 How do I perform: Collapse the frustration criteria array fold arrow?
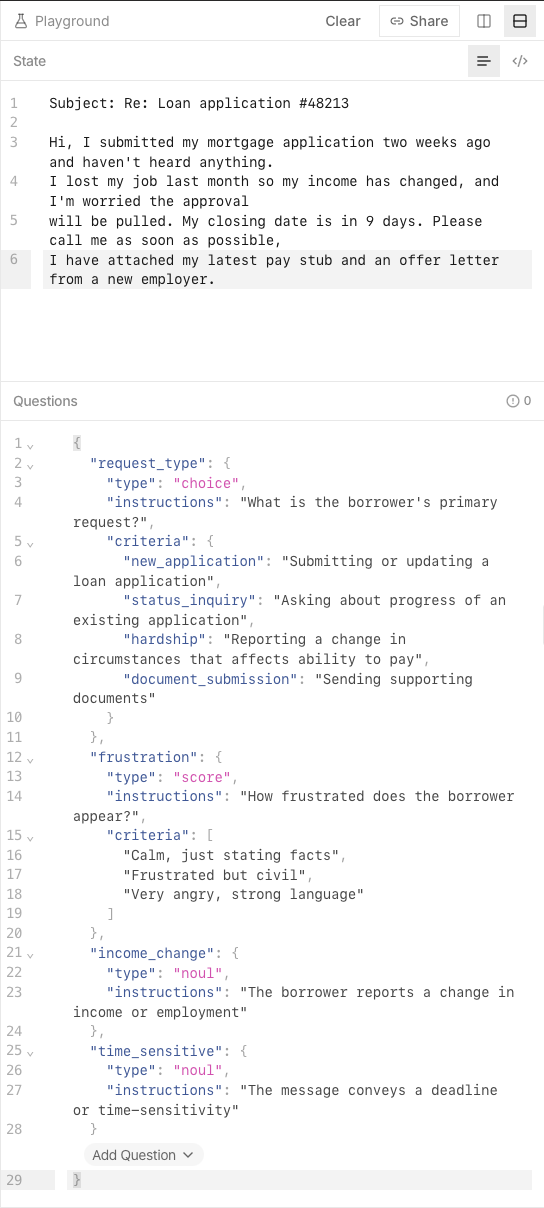[x=30, y=836]
